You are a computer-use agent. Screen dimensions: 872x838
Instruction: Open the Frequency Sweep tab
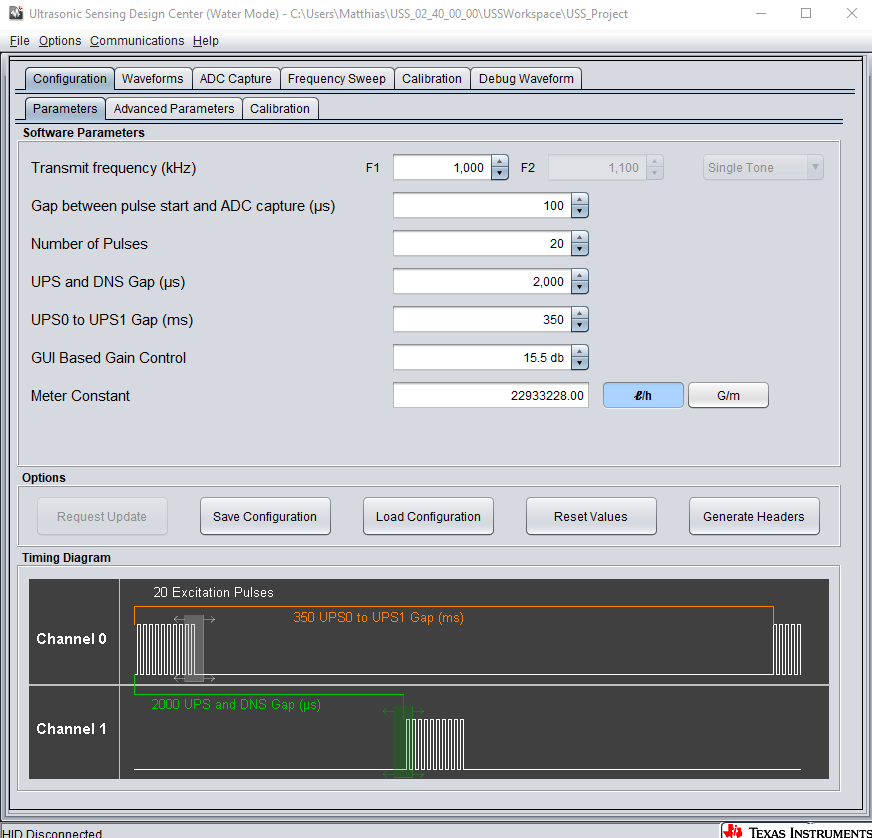tap(336, 78)
